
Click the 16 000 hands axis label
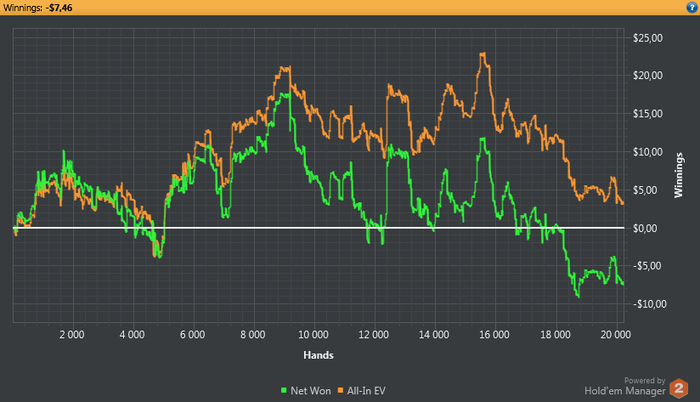pyautogui.click(x=494, y=335)
